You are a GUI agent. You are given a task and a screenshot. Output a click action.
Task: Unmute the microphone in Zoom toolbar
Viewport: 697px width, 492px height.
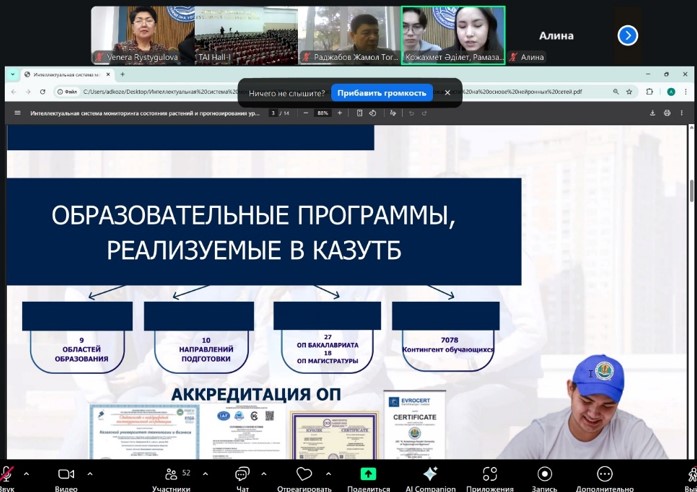point(6,474)
